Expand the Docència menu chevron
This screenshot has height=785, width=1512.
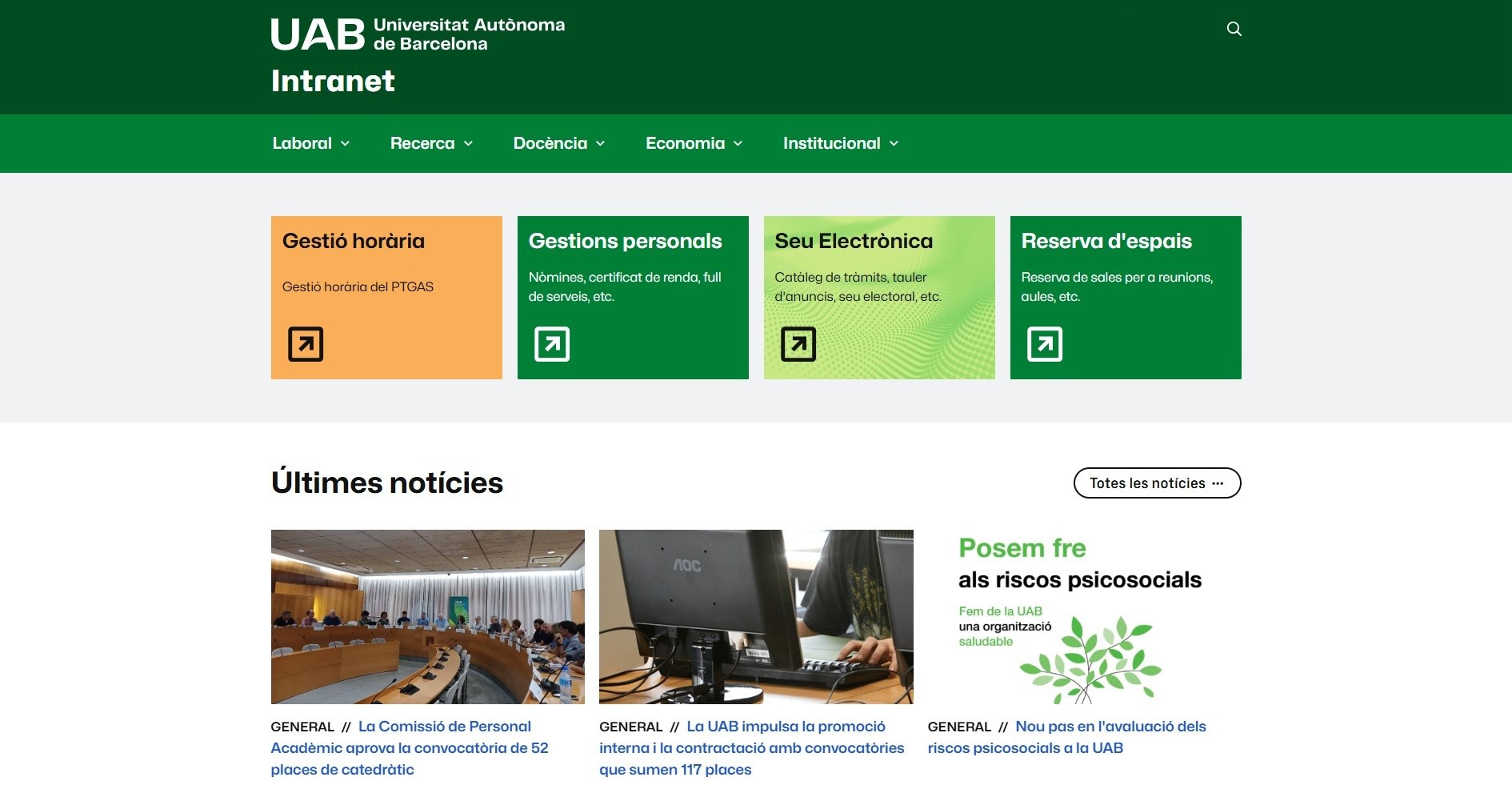[600, 144]
